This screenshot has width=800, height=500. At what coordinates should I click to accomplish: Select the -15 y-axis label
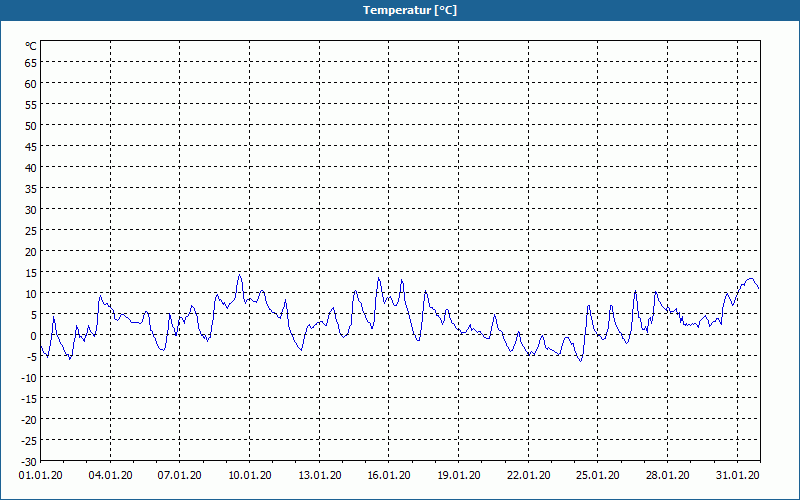pyautogui.click(x=29, y=399)
